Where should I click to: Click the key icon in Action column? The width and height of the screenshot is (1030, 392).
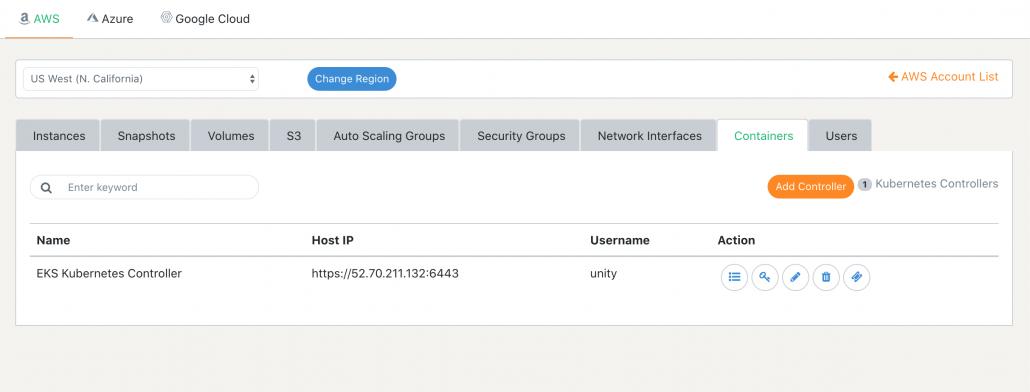click(x=765, y=277)
